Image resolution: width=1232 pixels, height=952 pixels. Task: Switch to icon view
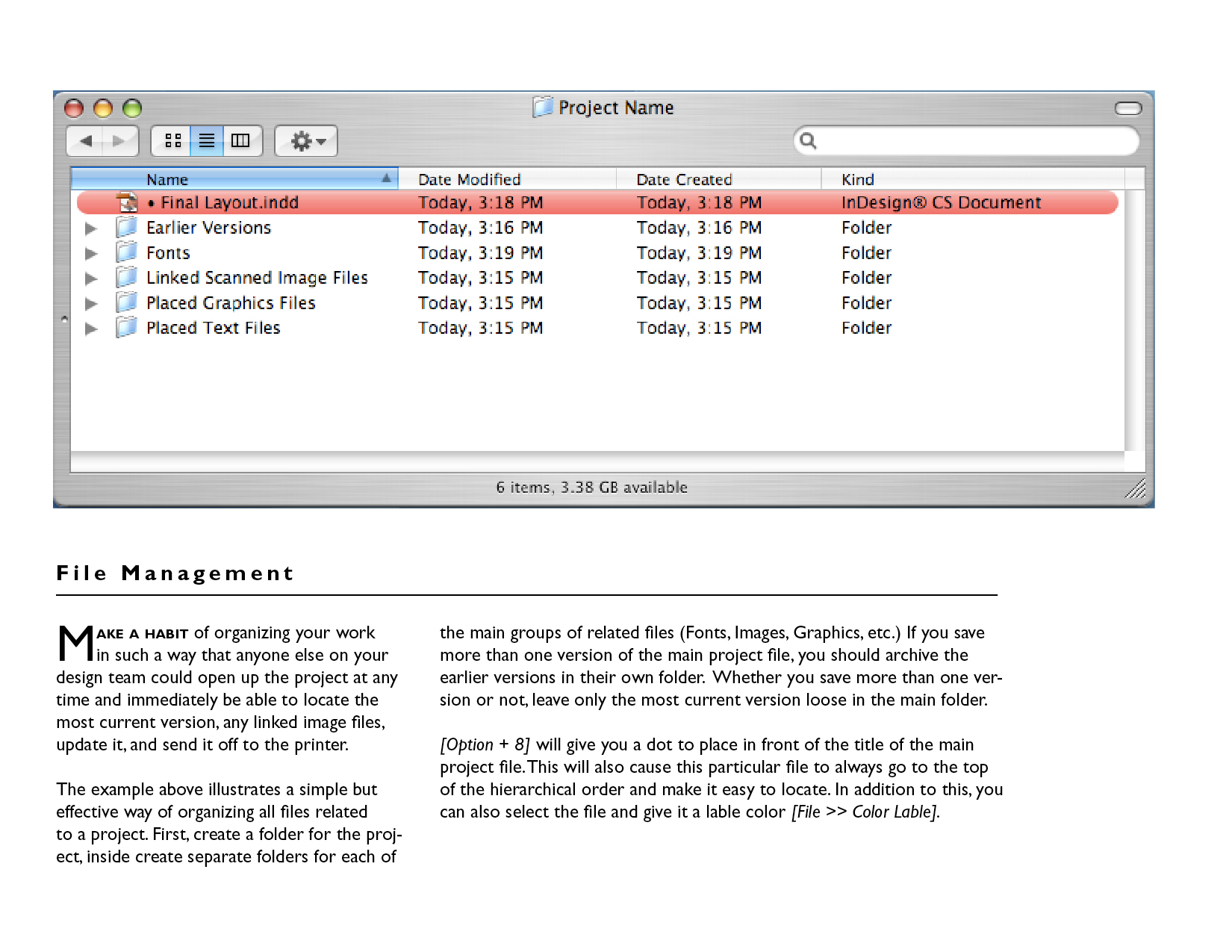coord(172,140)
